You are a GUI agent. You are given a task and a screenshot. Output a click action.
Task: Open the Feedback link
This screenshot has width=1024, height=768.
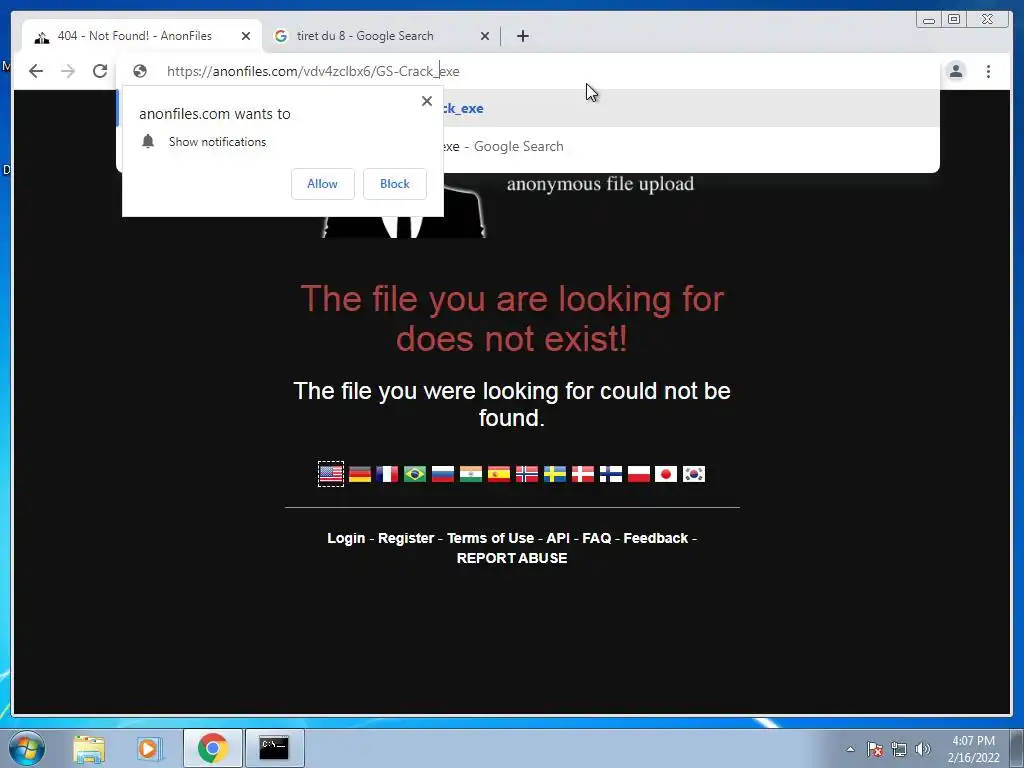[x=656, y=538]
